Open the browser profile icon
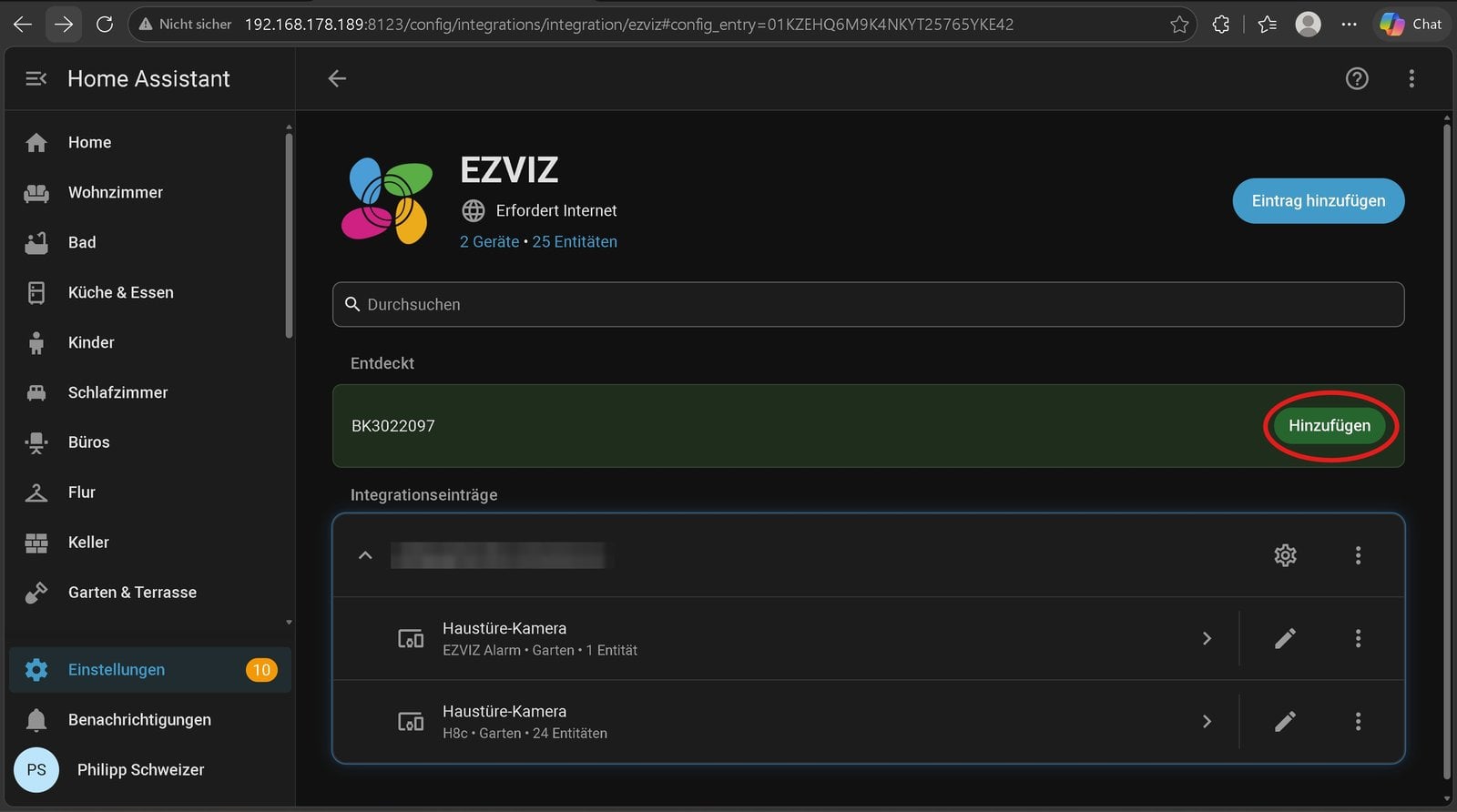This screenshot has height=812, width=1457. point(1308,25)
